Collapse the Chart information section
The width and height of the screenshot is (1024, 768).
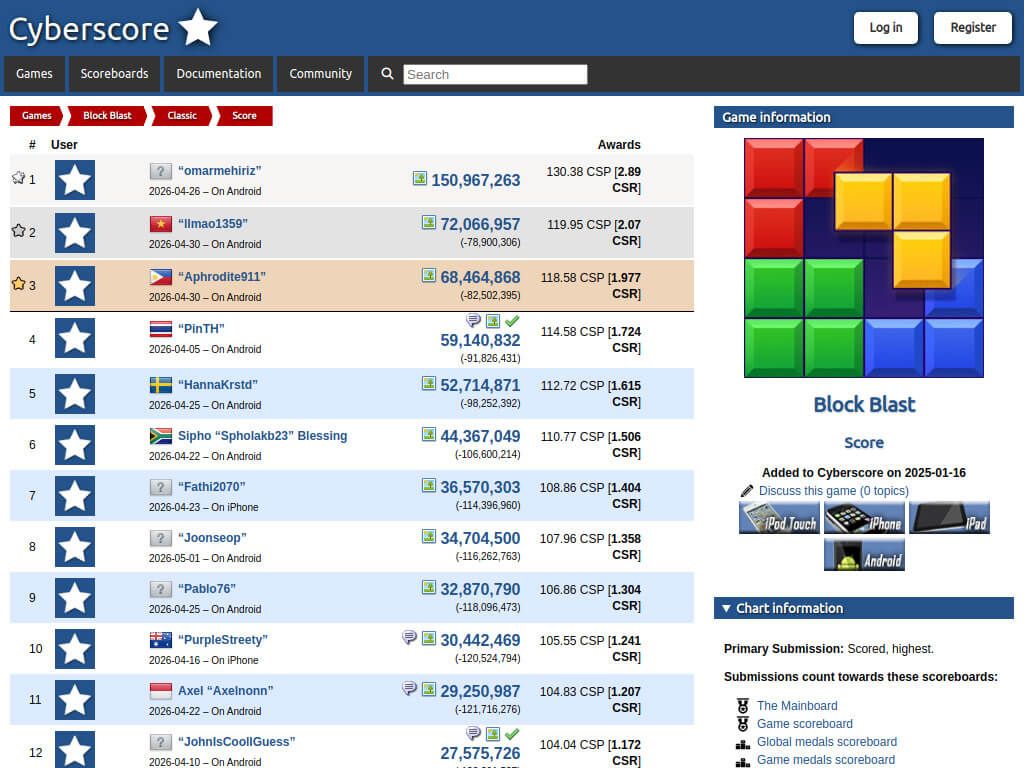click(x=863, y=608)
